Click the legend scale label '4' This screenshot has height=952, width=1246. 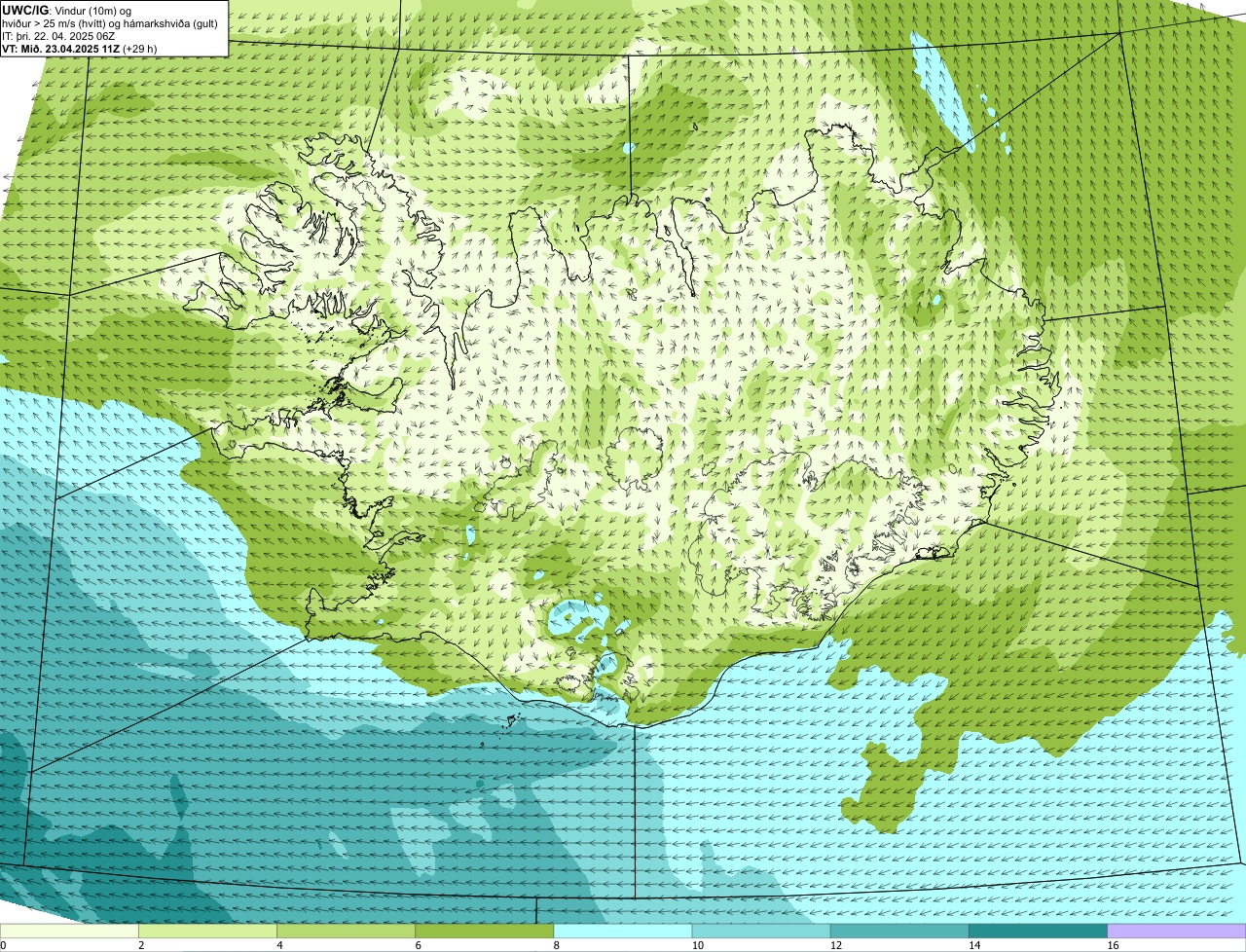tap(279, 945)
